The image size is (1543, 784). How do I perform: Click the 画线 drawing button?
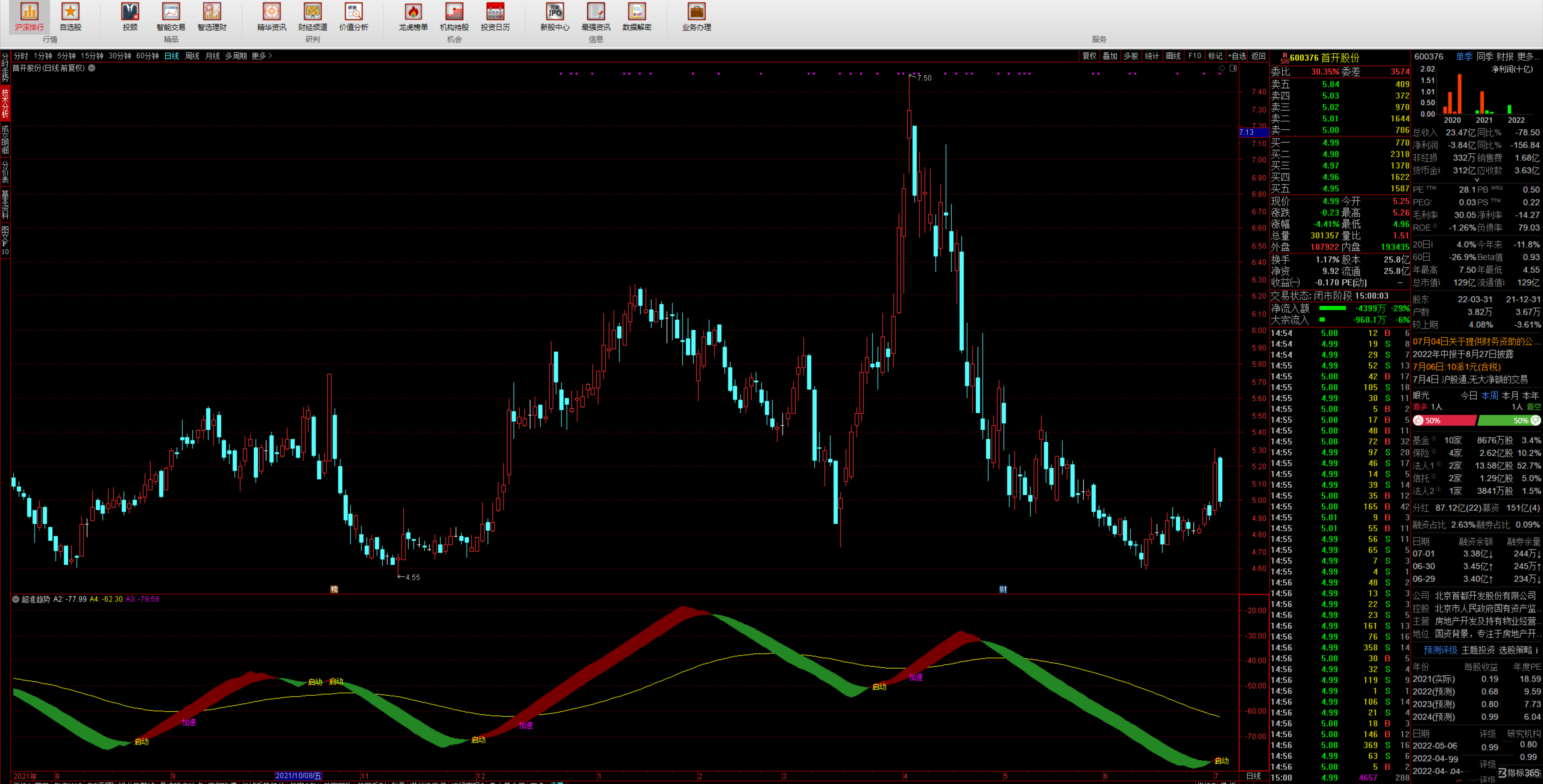point(1173,56)
